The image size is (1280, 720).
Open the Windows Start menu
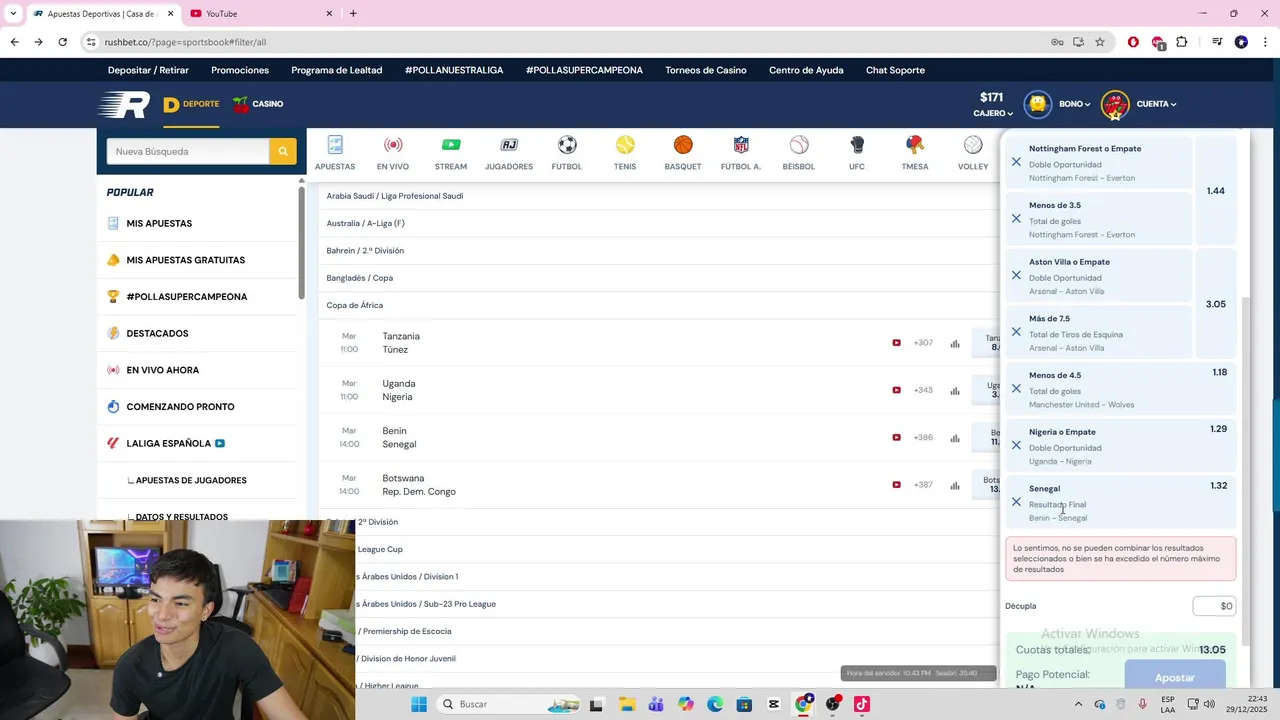[419, 704]
